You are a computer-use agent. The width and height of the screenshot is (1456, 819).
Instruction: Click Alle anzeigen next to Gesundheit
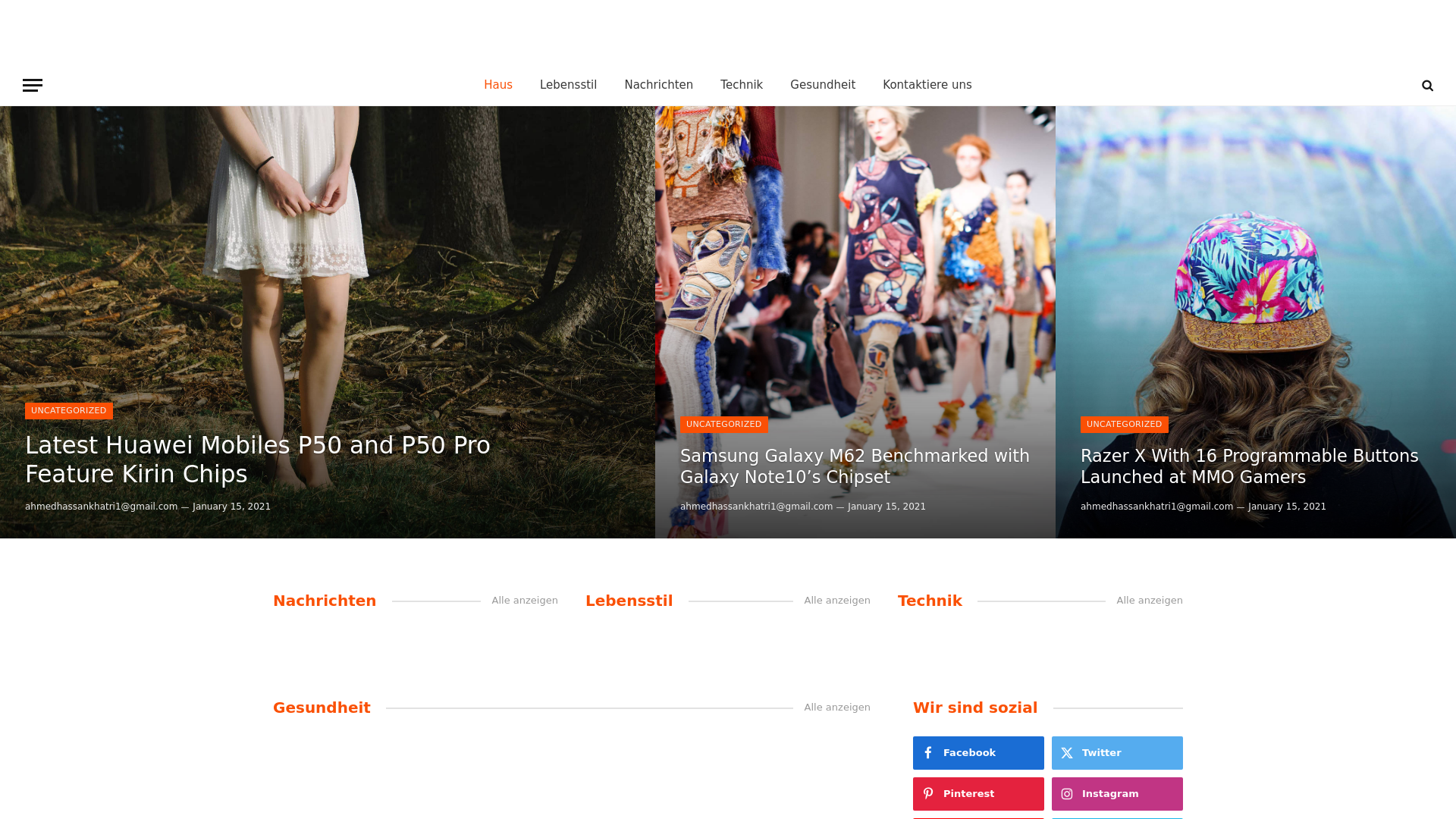tap(837, 708)
